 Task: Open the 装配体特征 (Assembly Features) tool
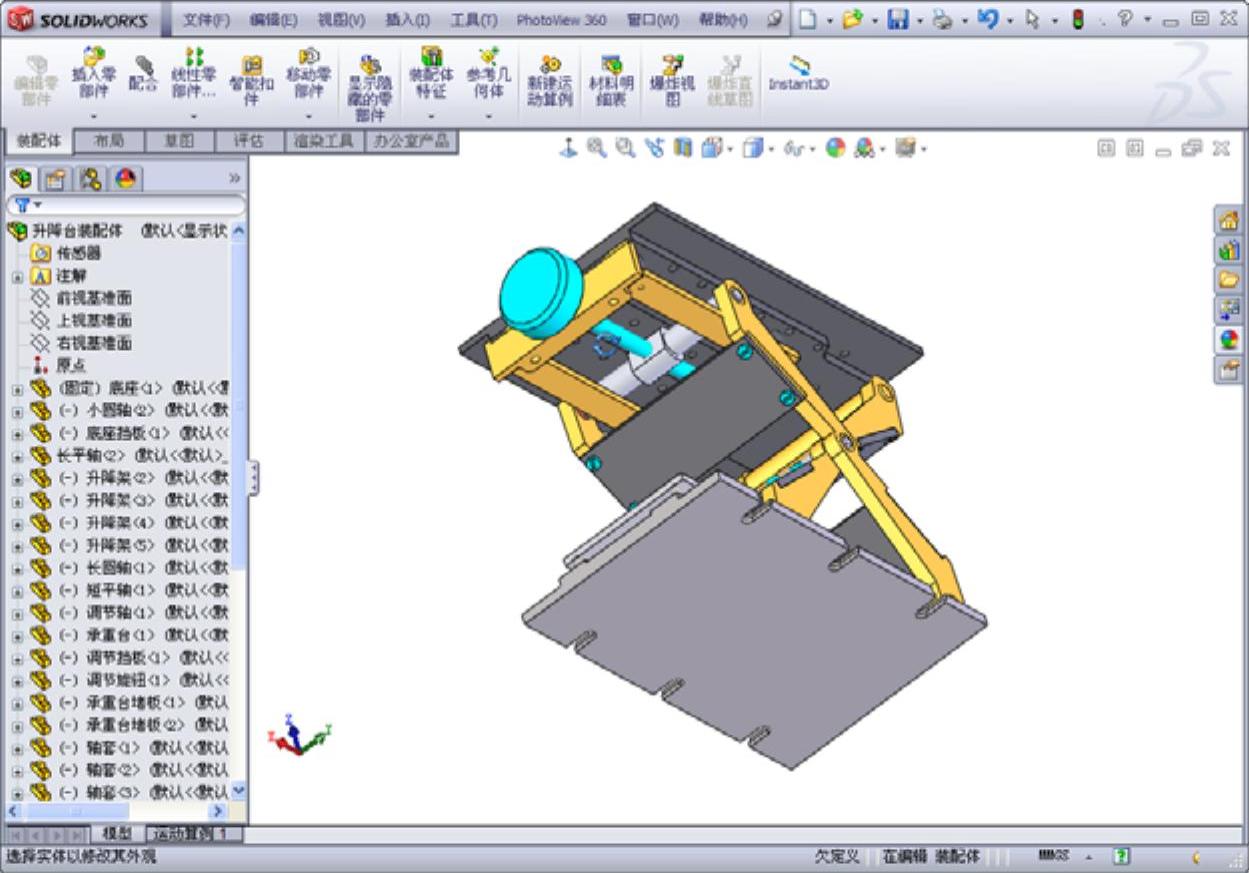point(431,73)
